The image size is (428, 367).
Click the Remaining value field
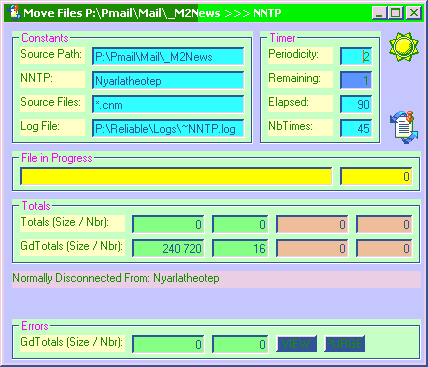(356, 80)
